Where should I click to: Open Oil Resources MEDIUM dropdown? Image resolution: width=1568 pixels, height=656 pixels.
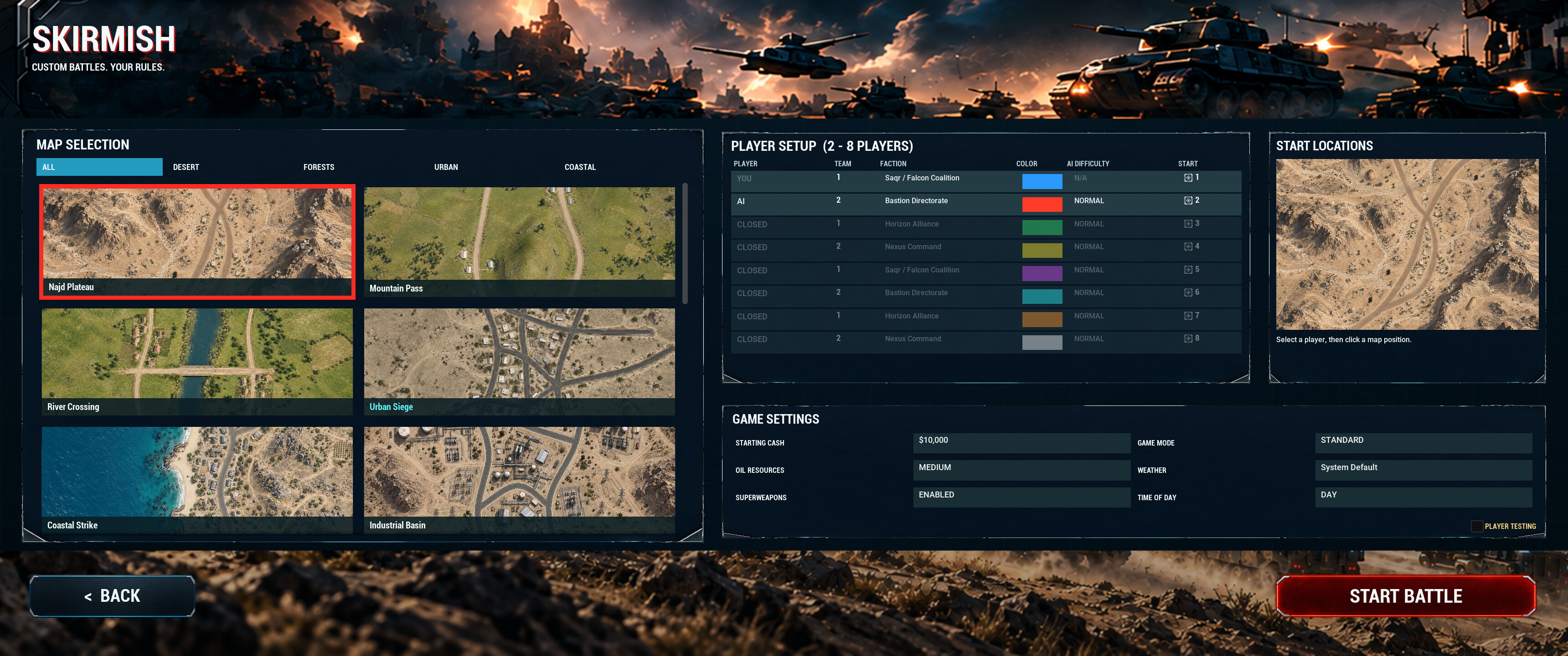tap(1021, 470)
